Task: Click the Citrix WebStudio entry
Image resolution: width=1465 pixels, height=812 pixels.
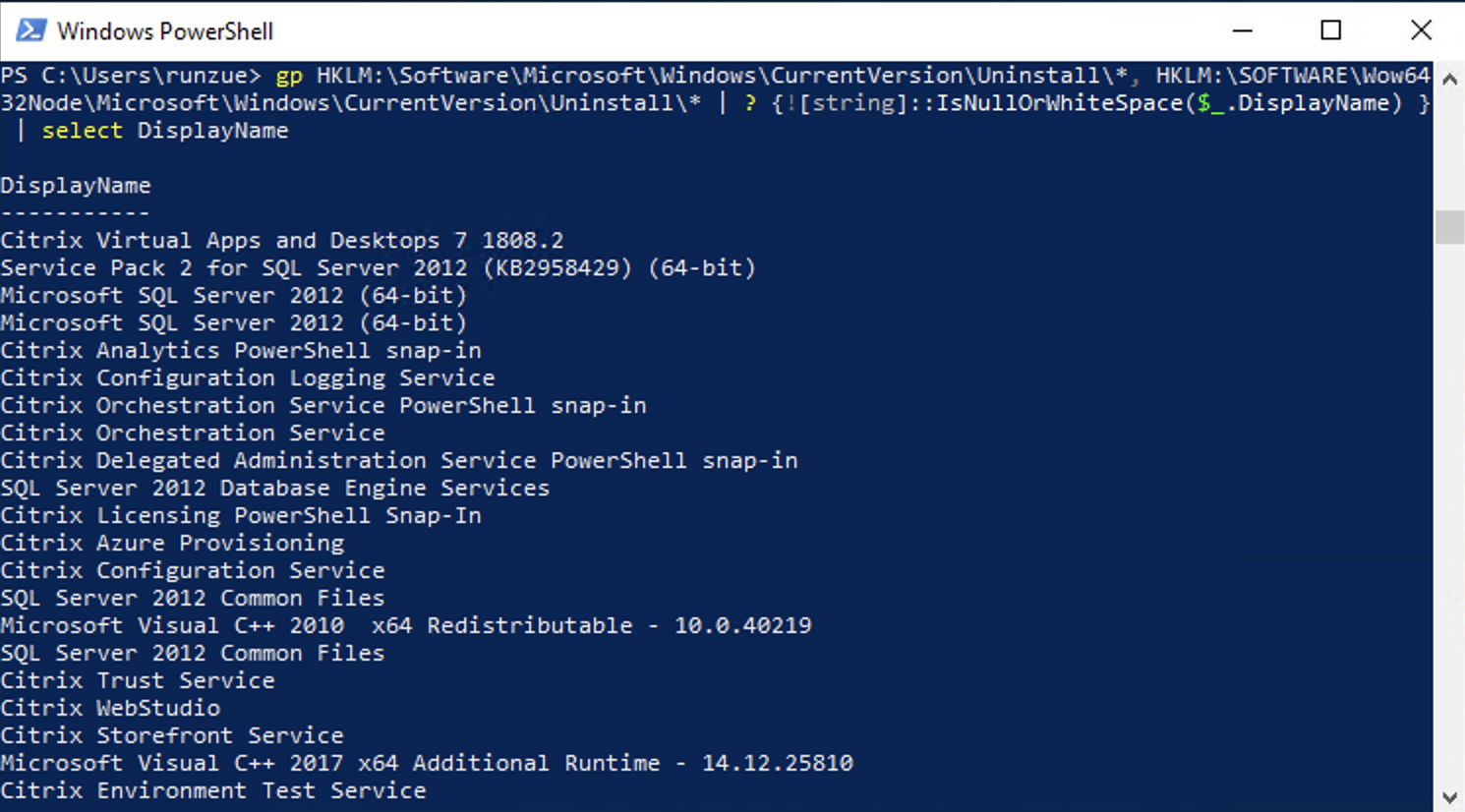Action: pyautogui.click(x=110, y=708)
